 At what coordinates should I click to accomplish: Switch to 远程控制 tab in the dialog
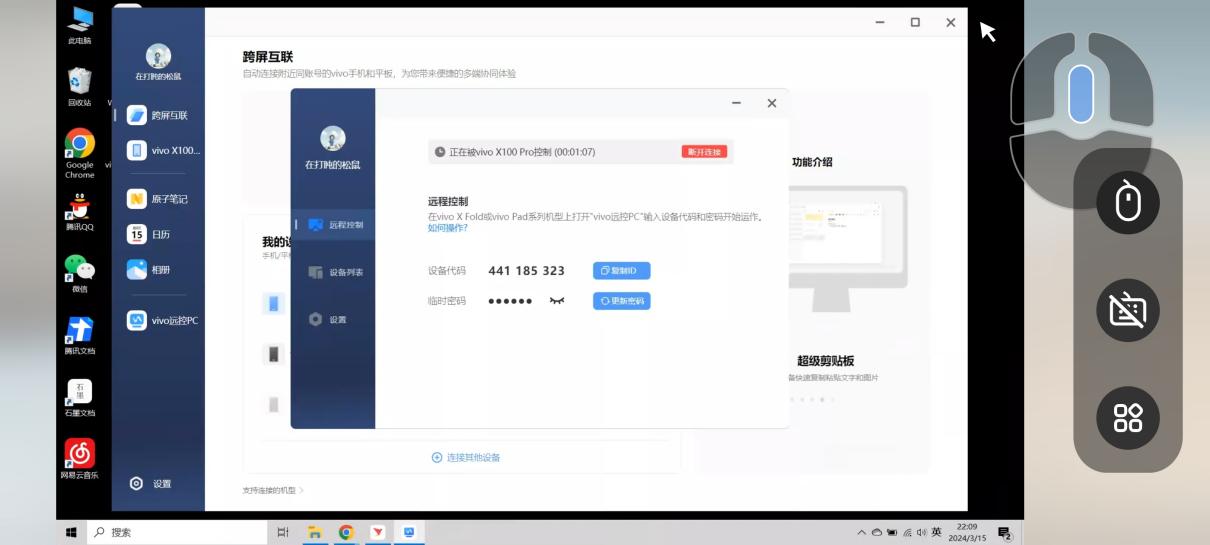tap(335, 225)
